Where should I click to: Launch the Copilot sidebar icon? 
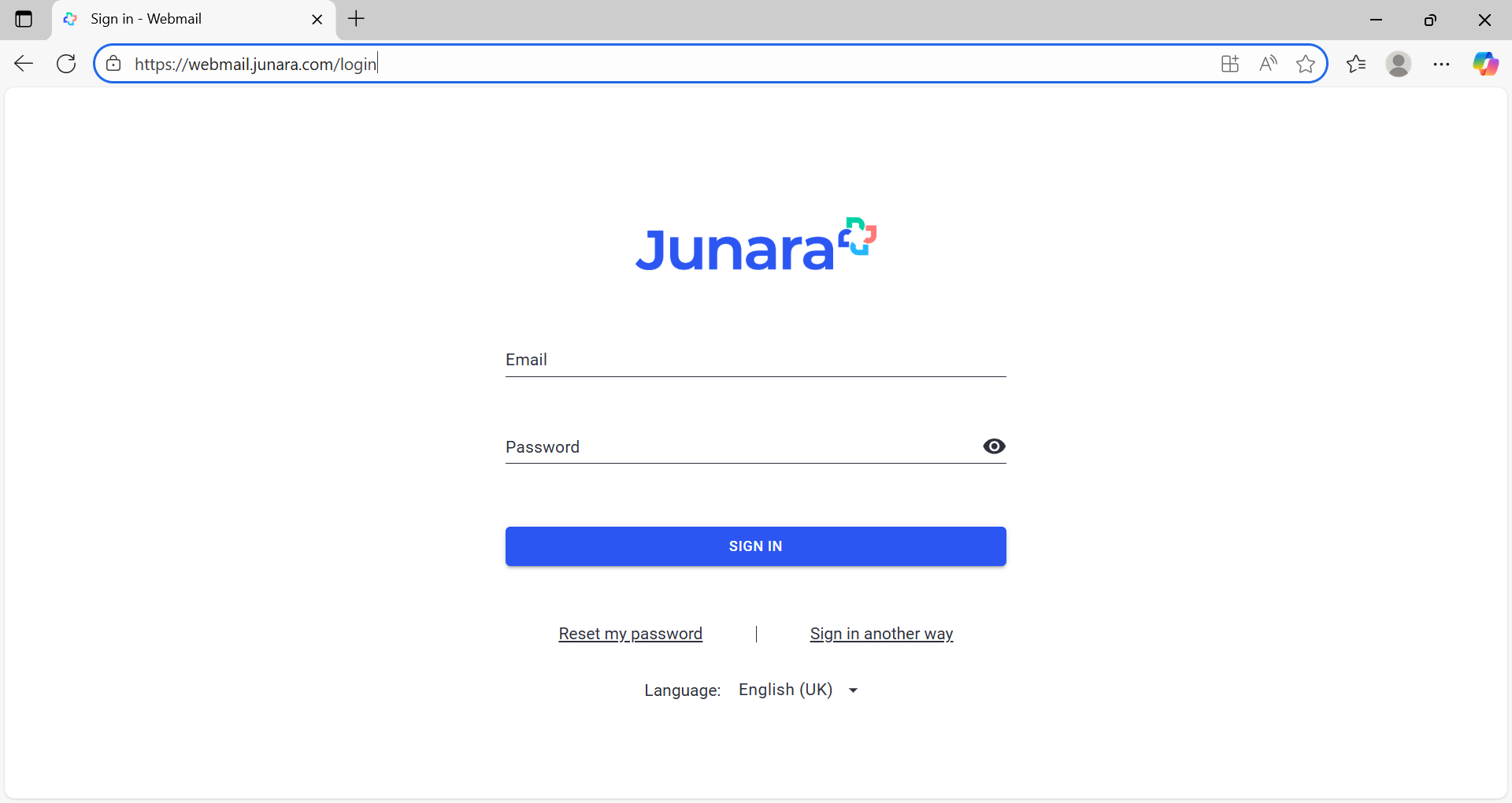[x=1485, y=64]
